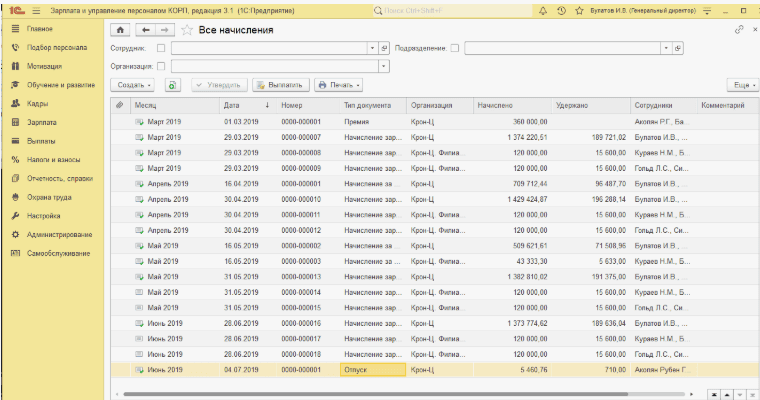Sort by Удержано column header
This screenshot has width=760, height=400.
591,105
